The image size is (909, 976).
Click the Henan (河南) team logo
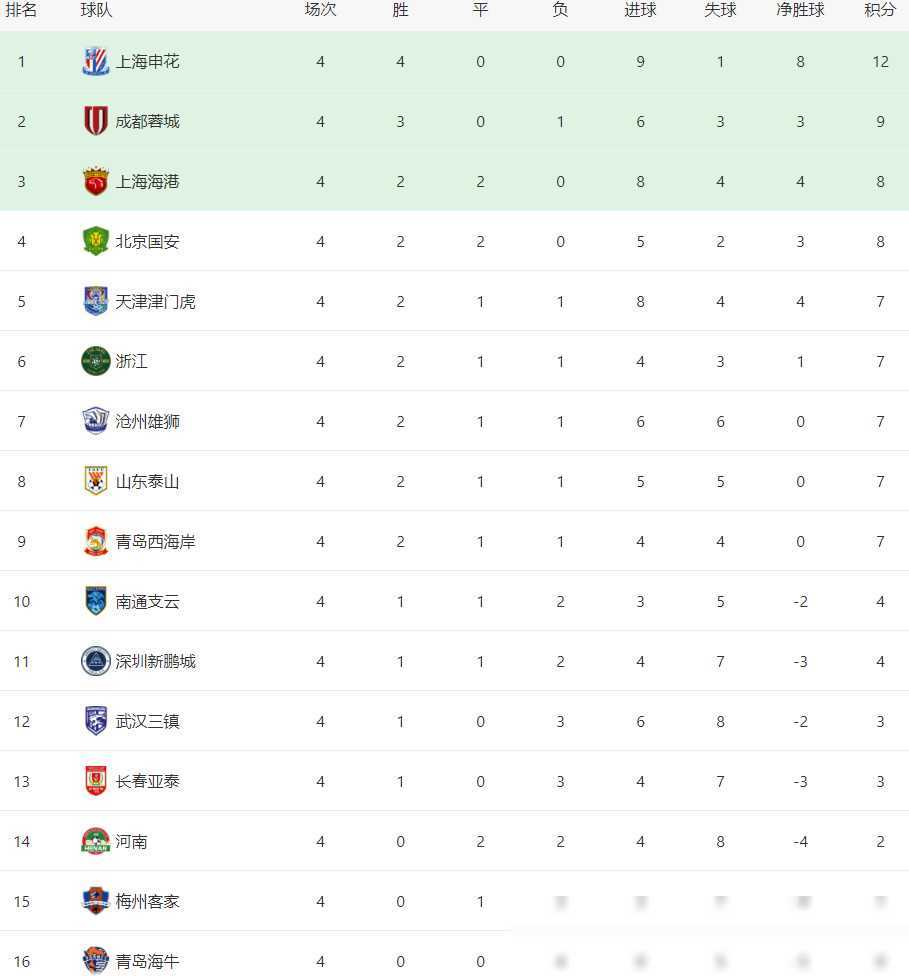tap(95, 841)
